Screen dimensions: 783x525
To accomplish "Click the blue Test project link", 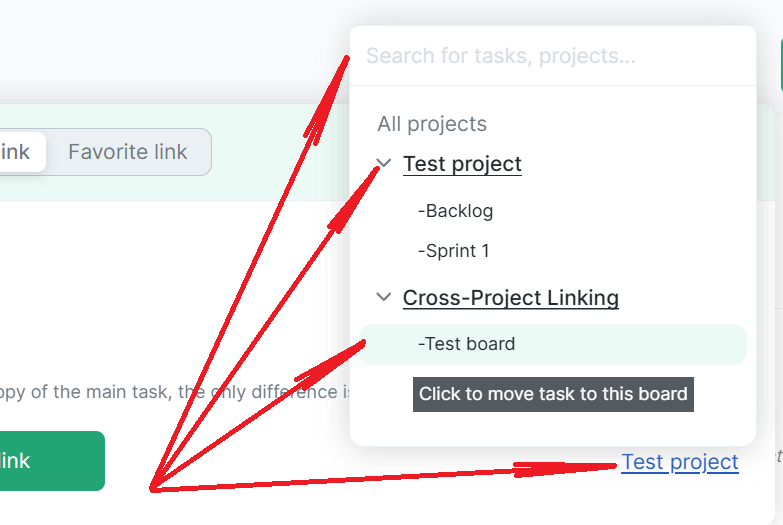I will click(680, 462).
